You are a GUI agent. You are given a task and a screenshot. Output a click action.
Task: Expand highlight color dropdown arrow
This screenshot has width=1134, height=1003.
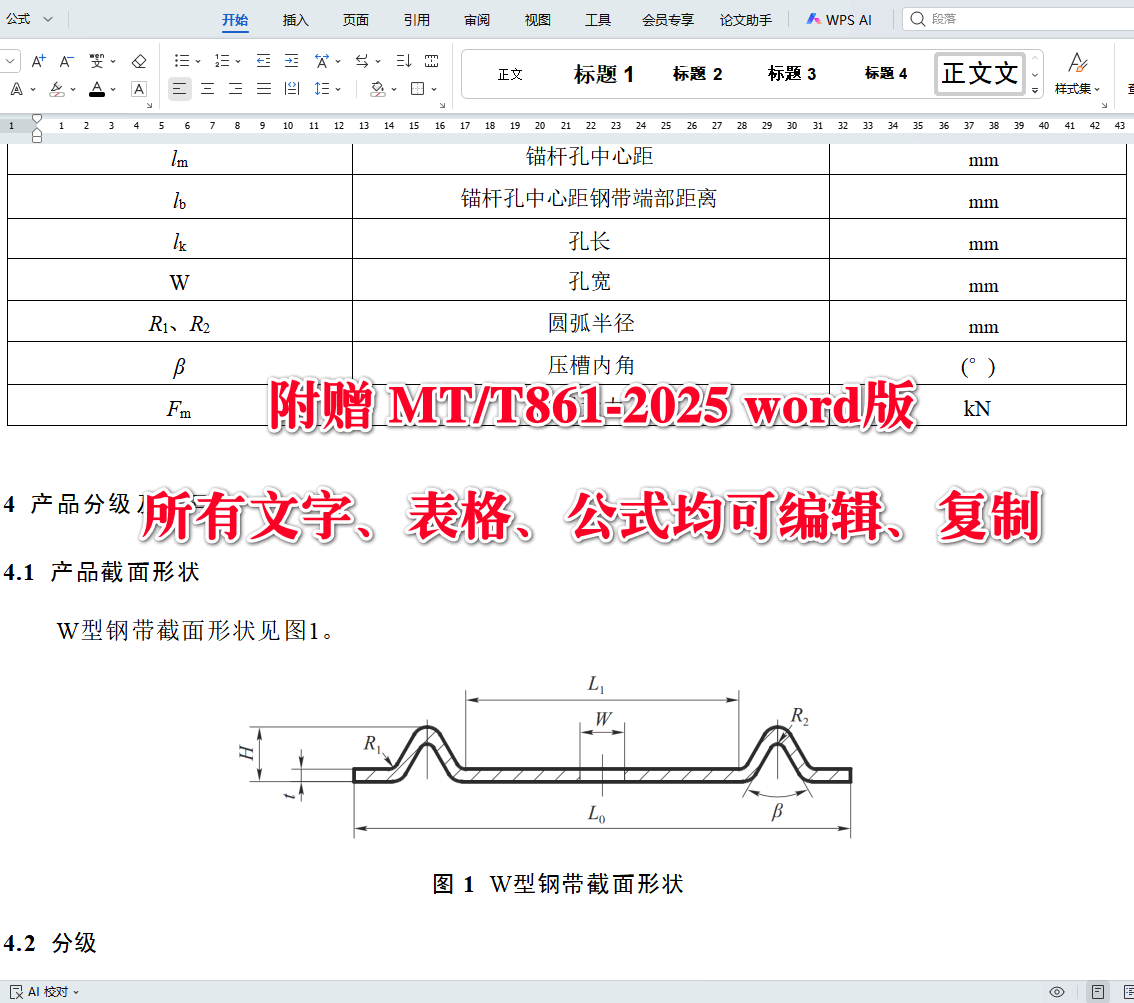pyautogui.click(x=73, y=90)
